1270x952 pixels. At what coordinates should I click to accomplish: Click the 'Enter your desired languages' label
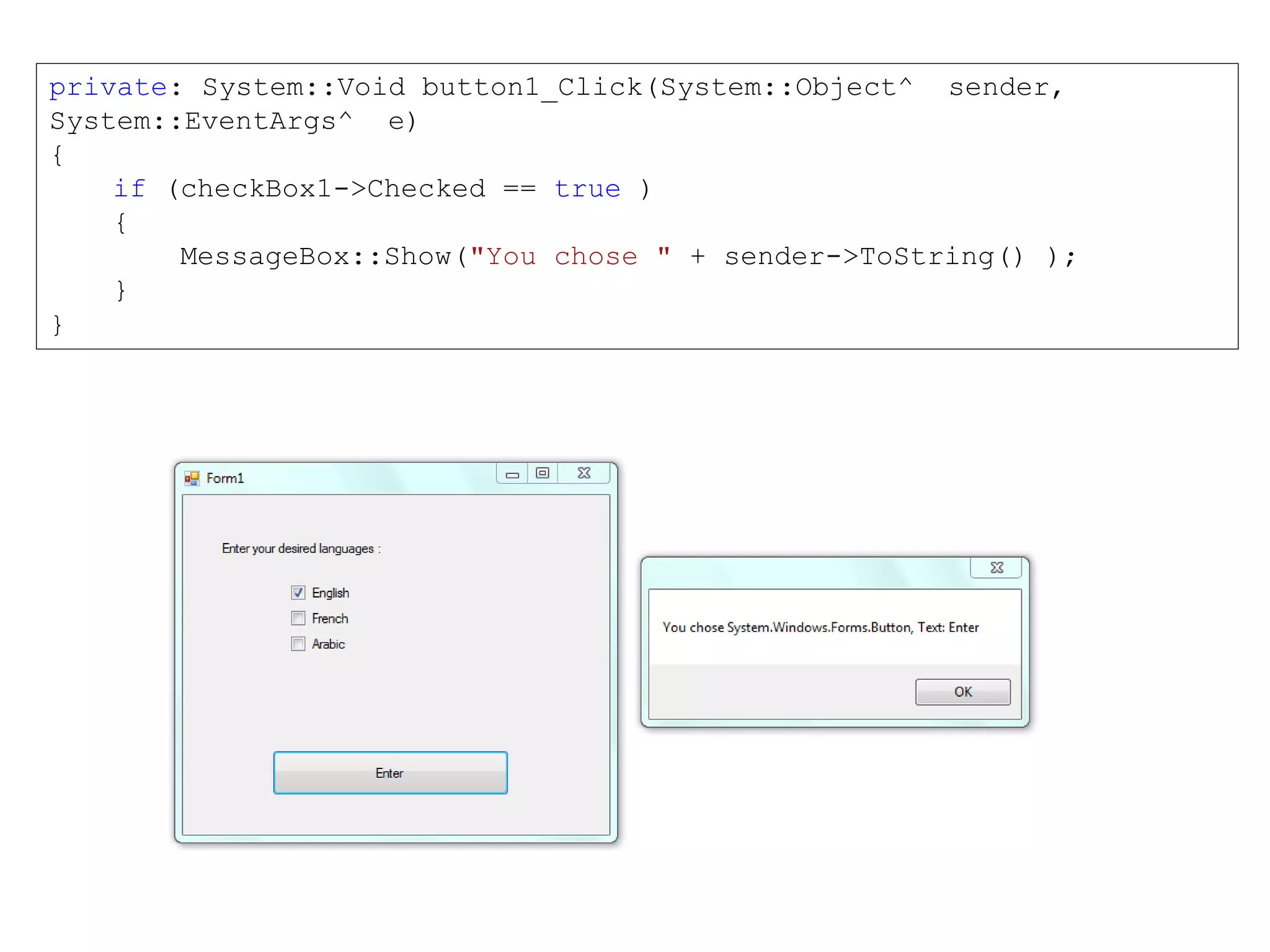tap(301, 549)
